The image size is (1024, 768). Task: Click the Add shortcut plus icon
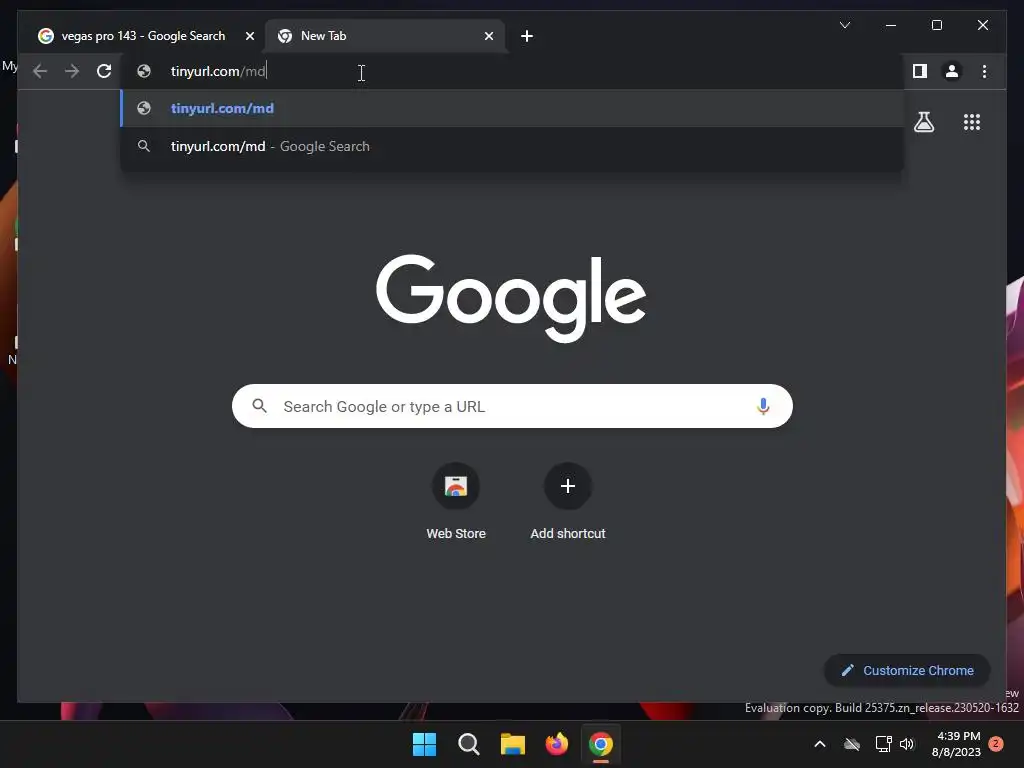tap(568, 486)
